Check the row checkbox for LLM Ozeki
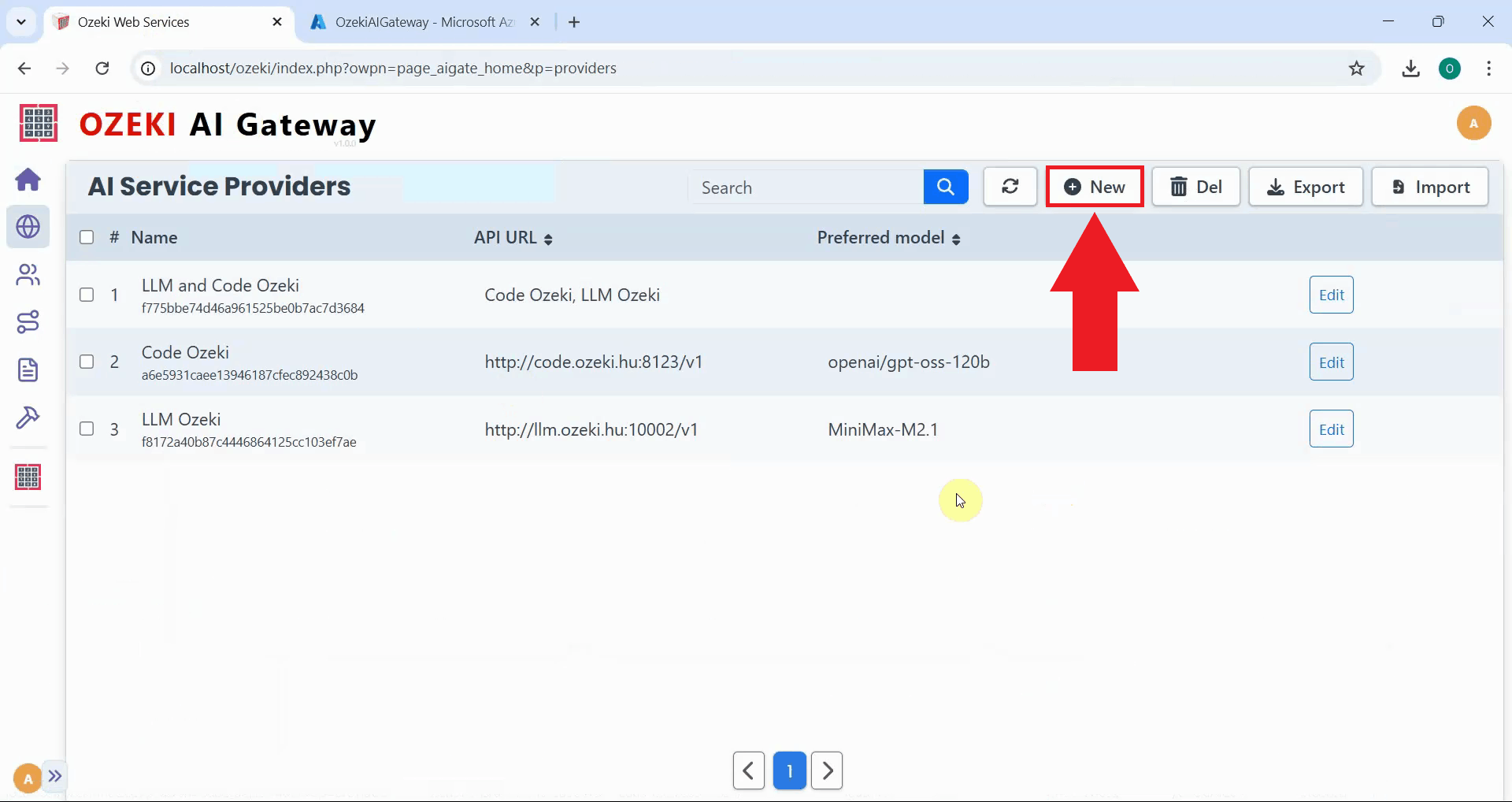The width and height of the screenshot is (1512, 802). (87, 429)
